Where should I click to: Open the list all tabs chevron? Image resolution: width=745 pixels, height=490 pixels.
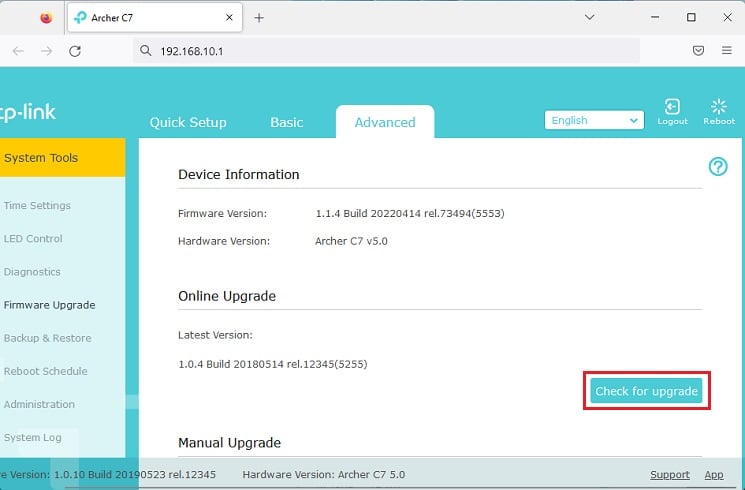tap(590, 18)
